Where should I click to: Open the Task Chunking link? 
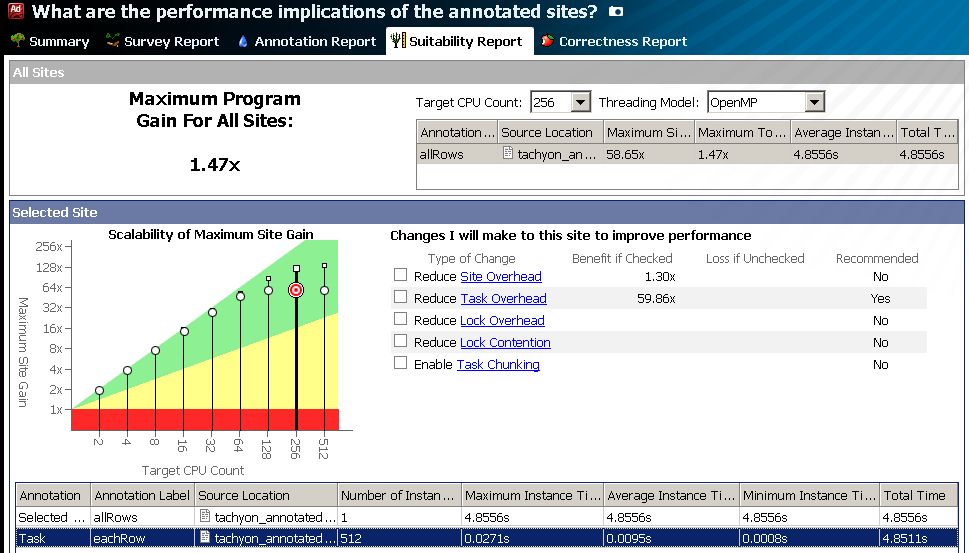[498, 365]
